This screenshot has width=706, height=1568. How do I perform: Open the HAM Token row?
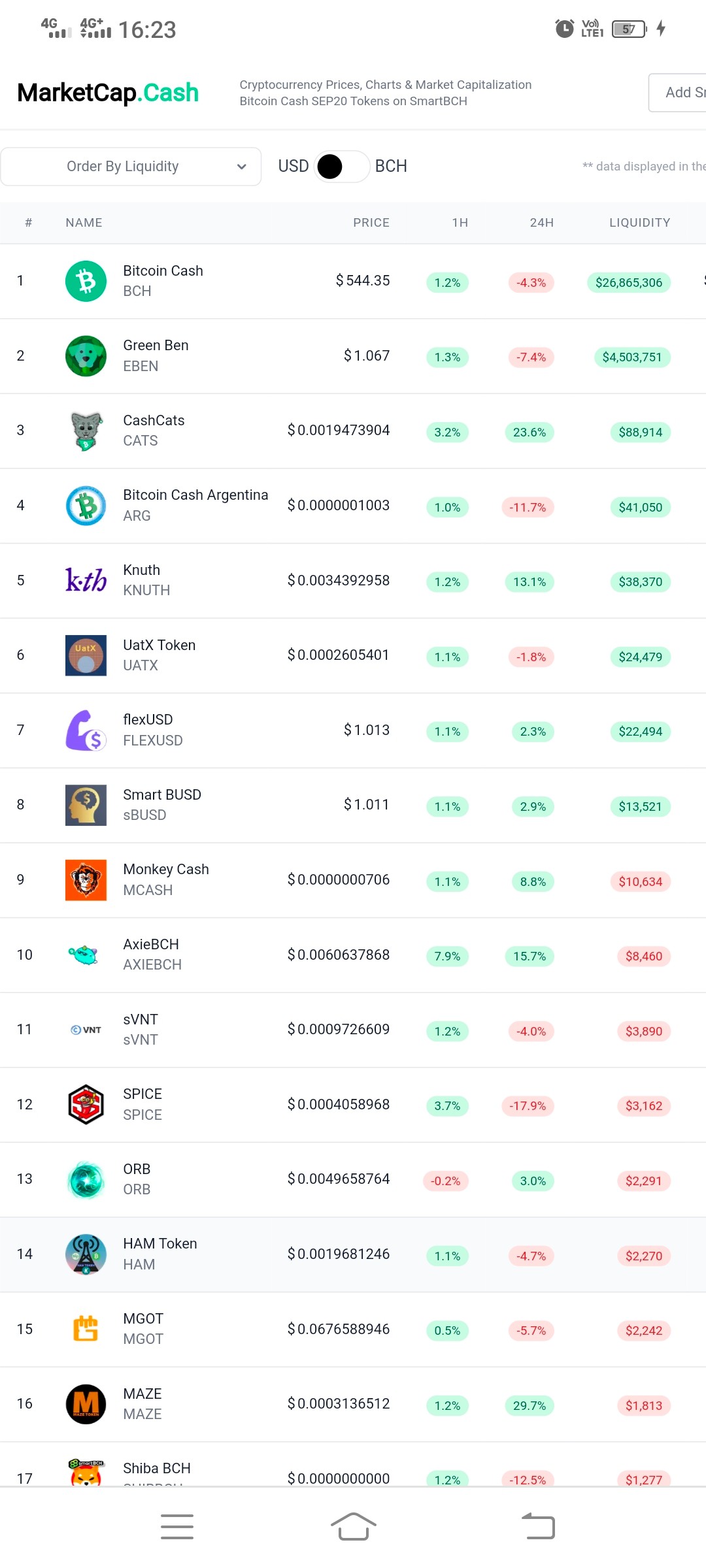(353, 1254)
